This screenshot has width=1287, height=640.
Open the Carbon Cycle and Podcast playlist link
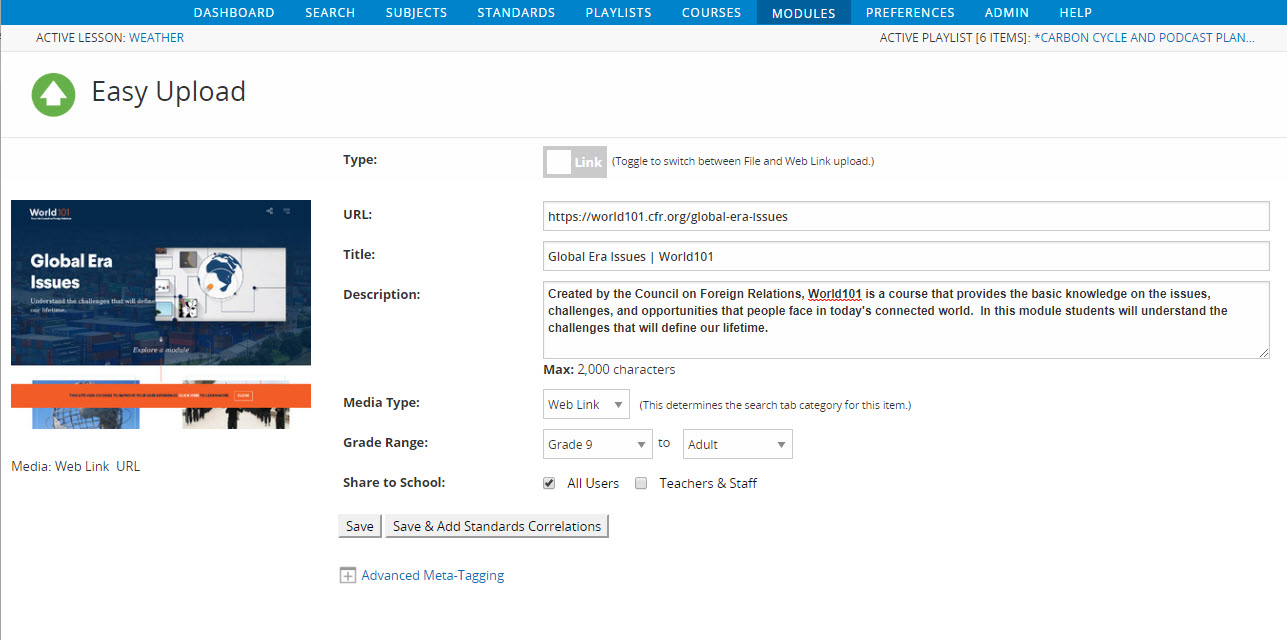pos(1145,38)
